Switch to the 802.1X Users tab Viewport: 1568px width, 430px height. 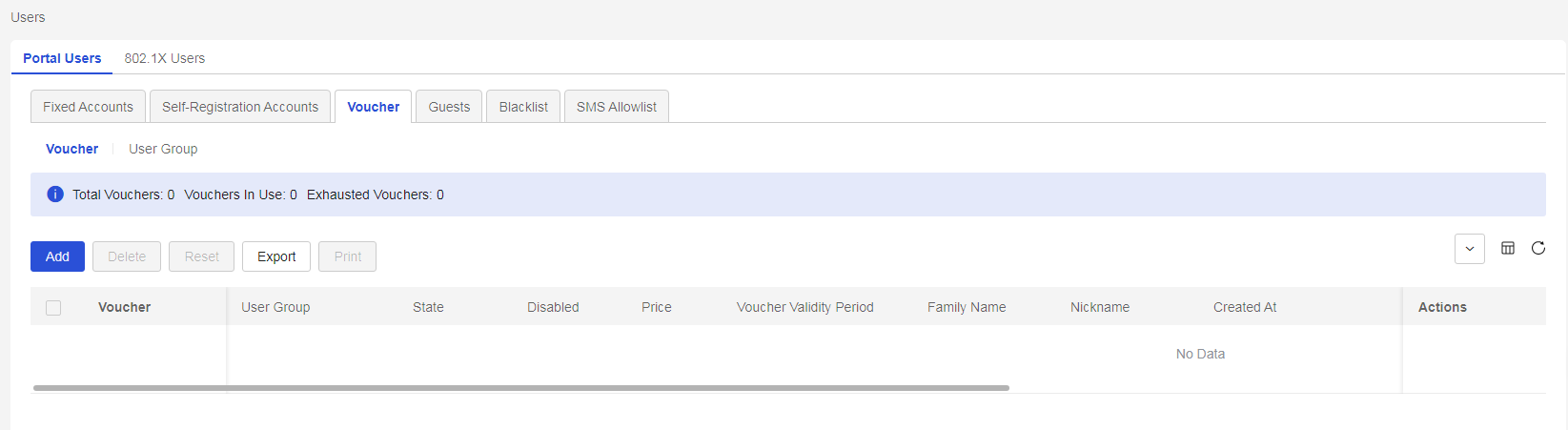[x=165, y=58]
